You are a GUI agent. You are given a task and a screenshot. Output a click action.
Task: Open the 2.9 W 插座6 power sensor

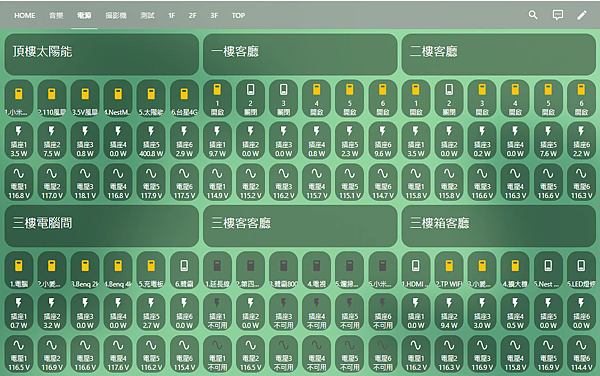[184, 140]
